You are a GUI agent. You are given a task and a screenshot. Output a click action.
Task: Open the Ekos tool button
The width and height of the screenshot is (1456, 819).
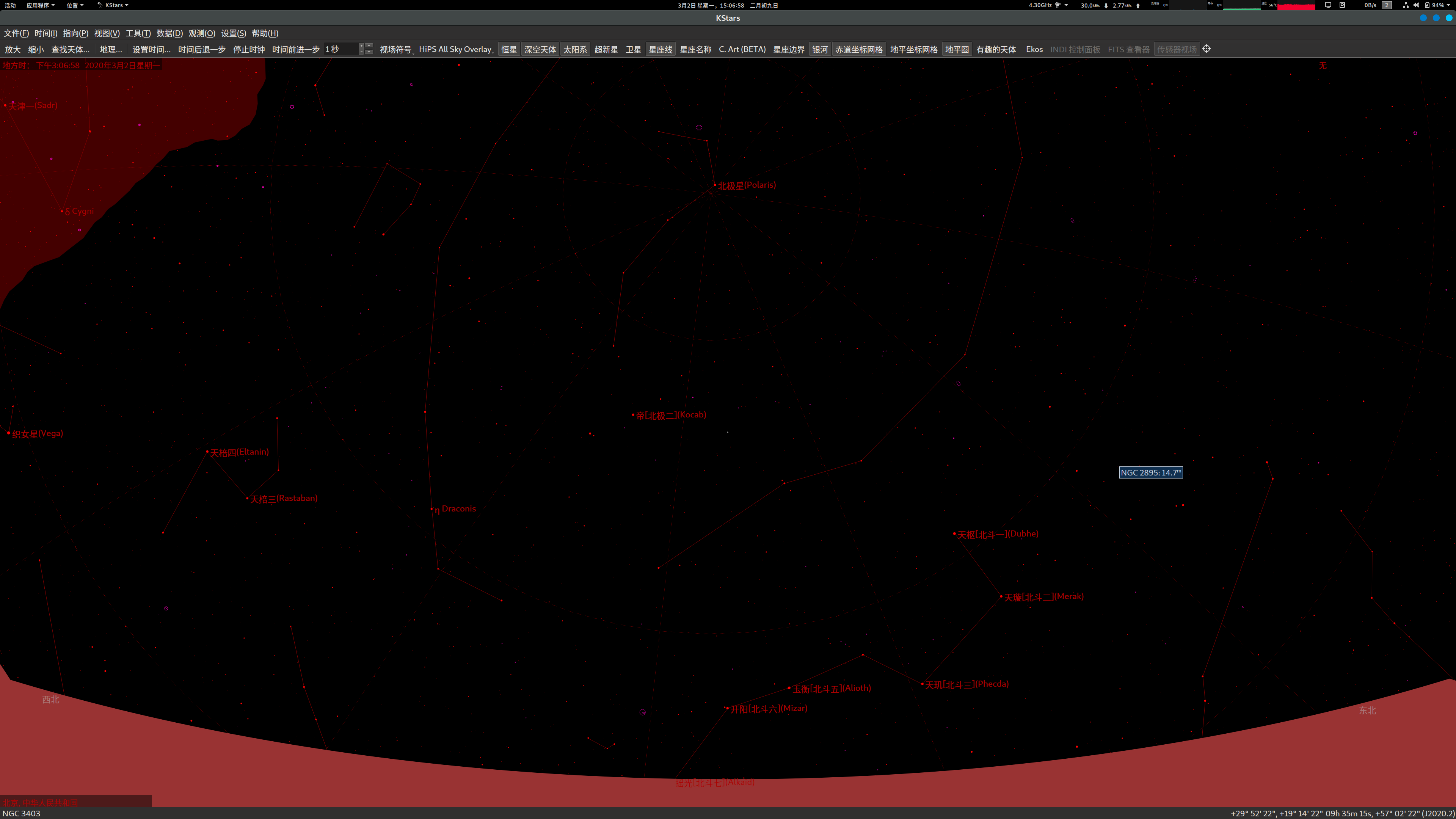1034,49
